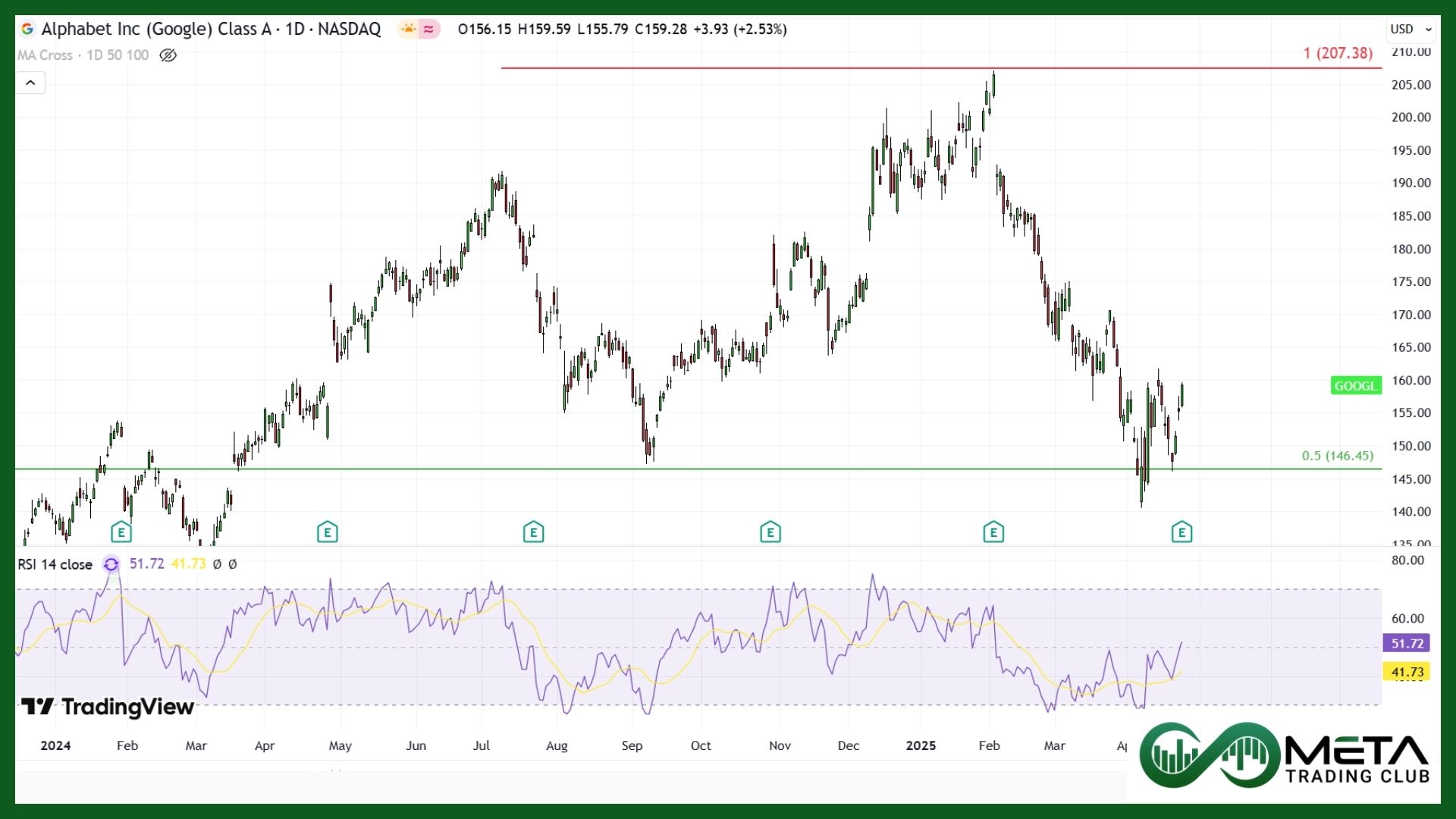1456x819 pixels.
Task: Click the TradingView logo
Action: coord(108,707)
